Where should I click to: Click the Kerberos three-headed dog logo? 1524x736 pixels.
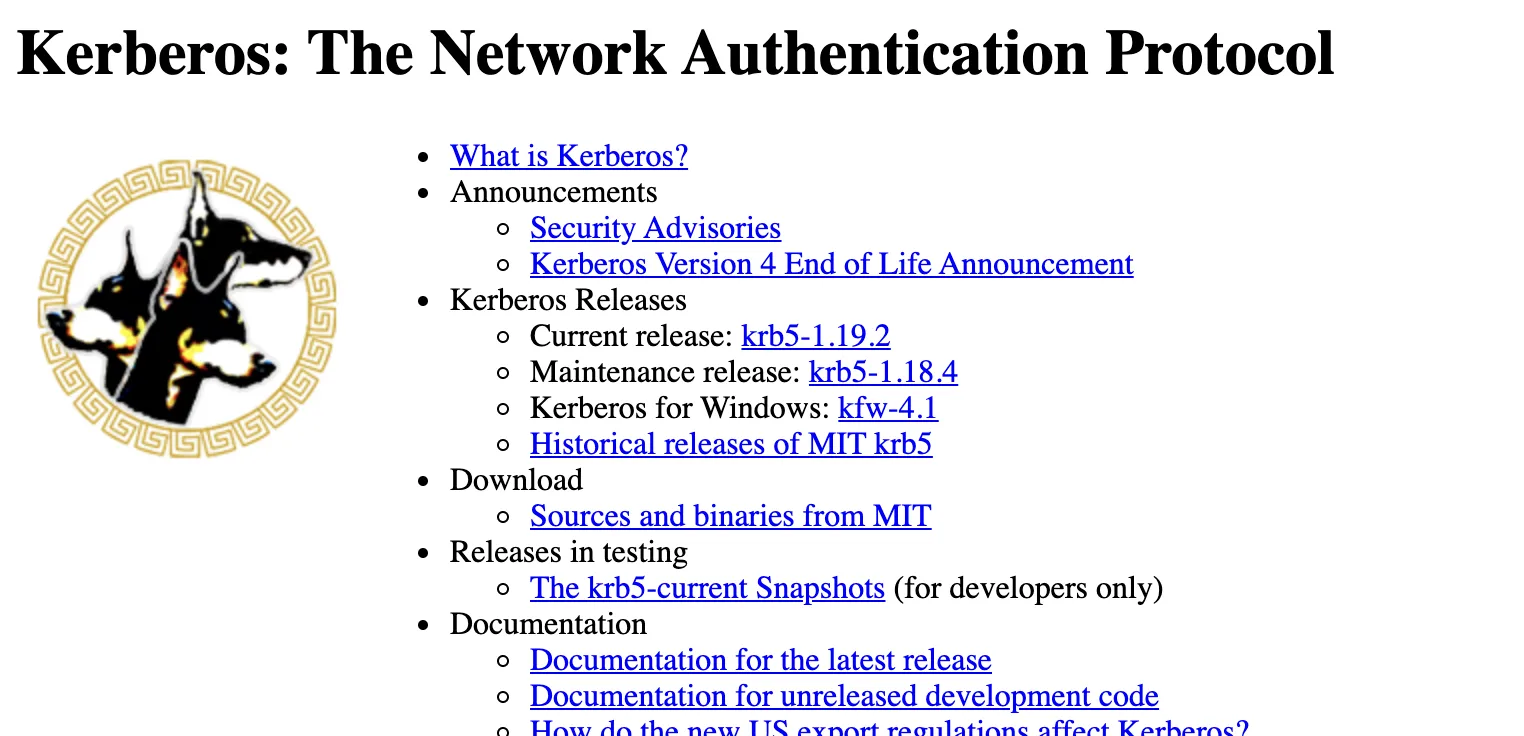(x=187, y=307)
